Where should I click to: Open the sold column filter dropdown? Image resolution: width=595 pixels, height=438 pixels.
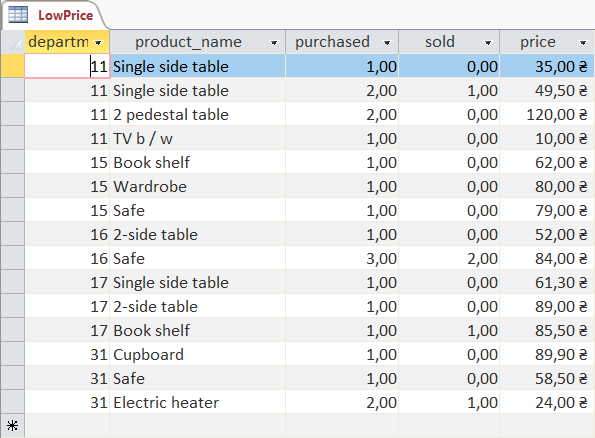(488, 43)
